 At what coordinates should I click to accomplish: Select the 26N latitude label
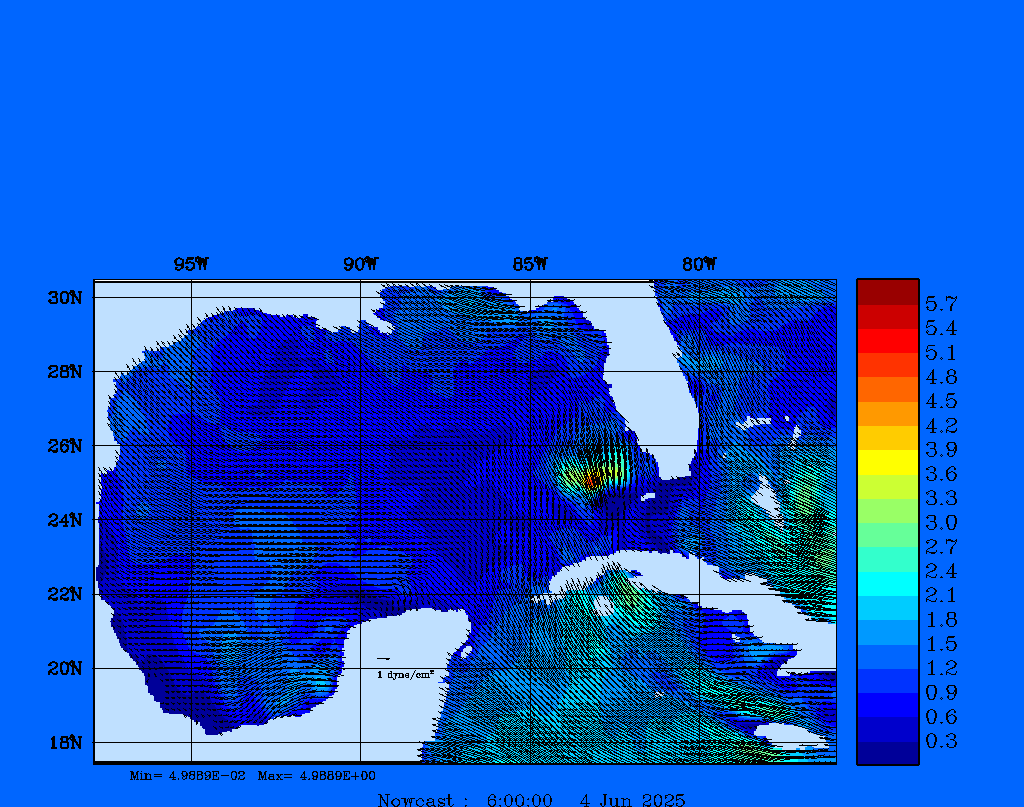click(x=64, y=446)
